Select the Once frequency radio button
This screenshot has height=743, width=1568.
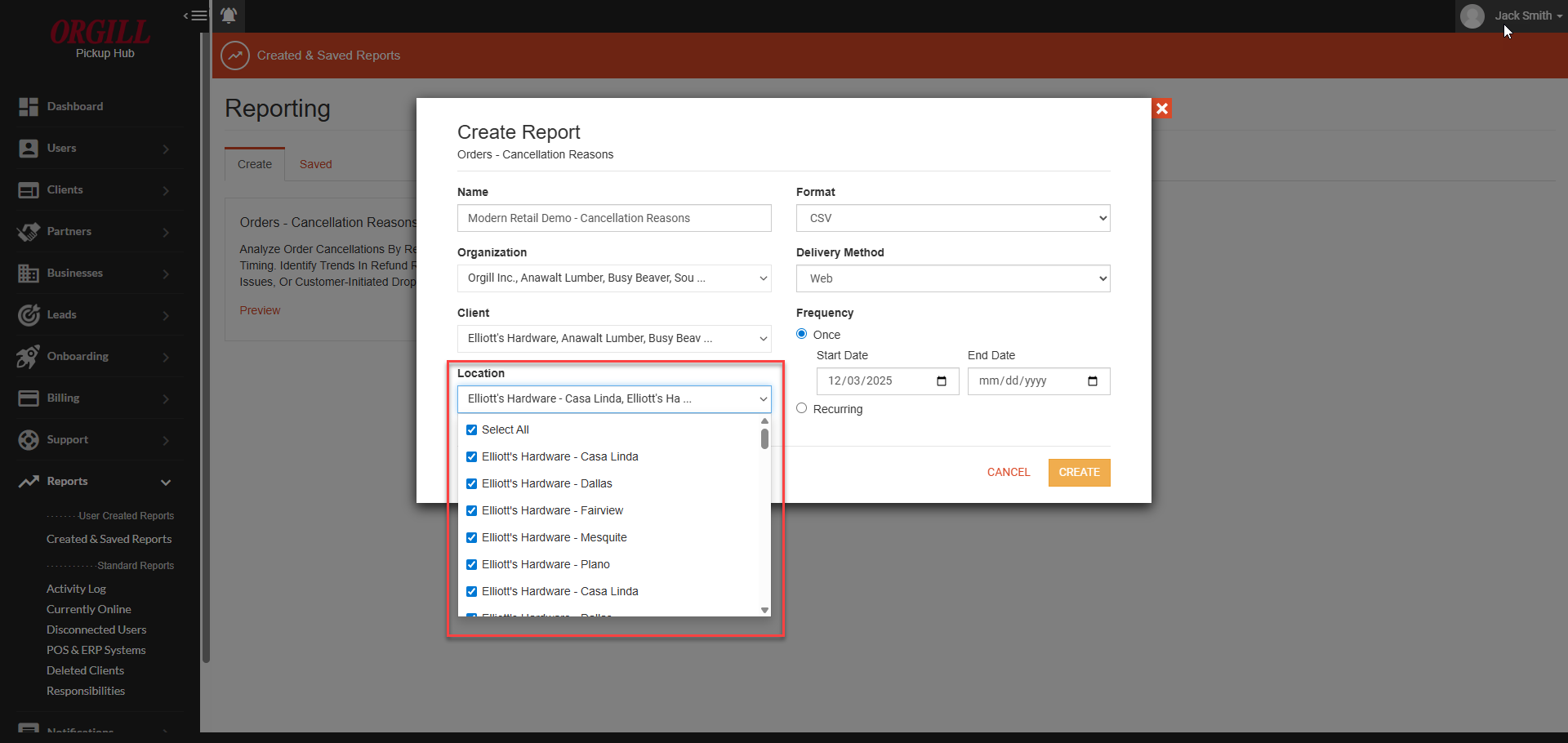(802, 334)
